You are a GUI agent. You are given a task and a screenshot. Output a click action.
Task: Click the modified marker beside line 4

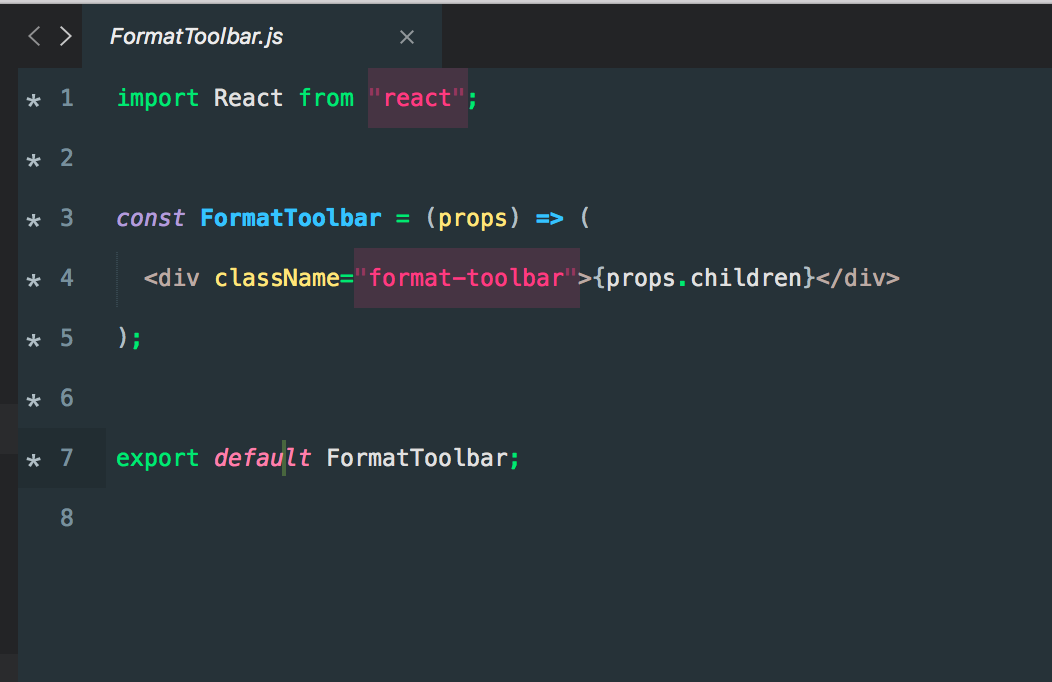coord(34,281)
